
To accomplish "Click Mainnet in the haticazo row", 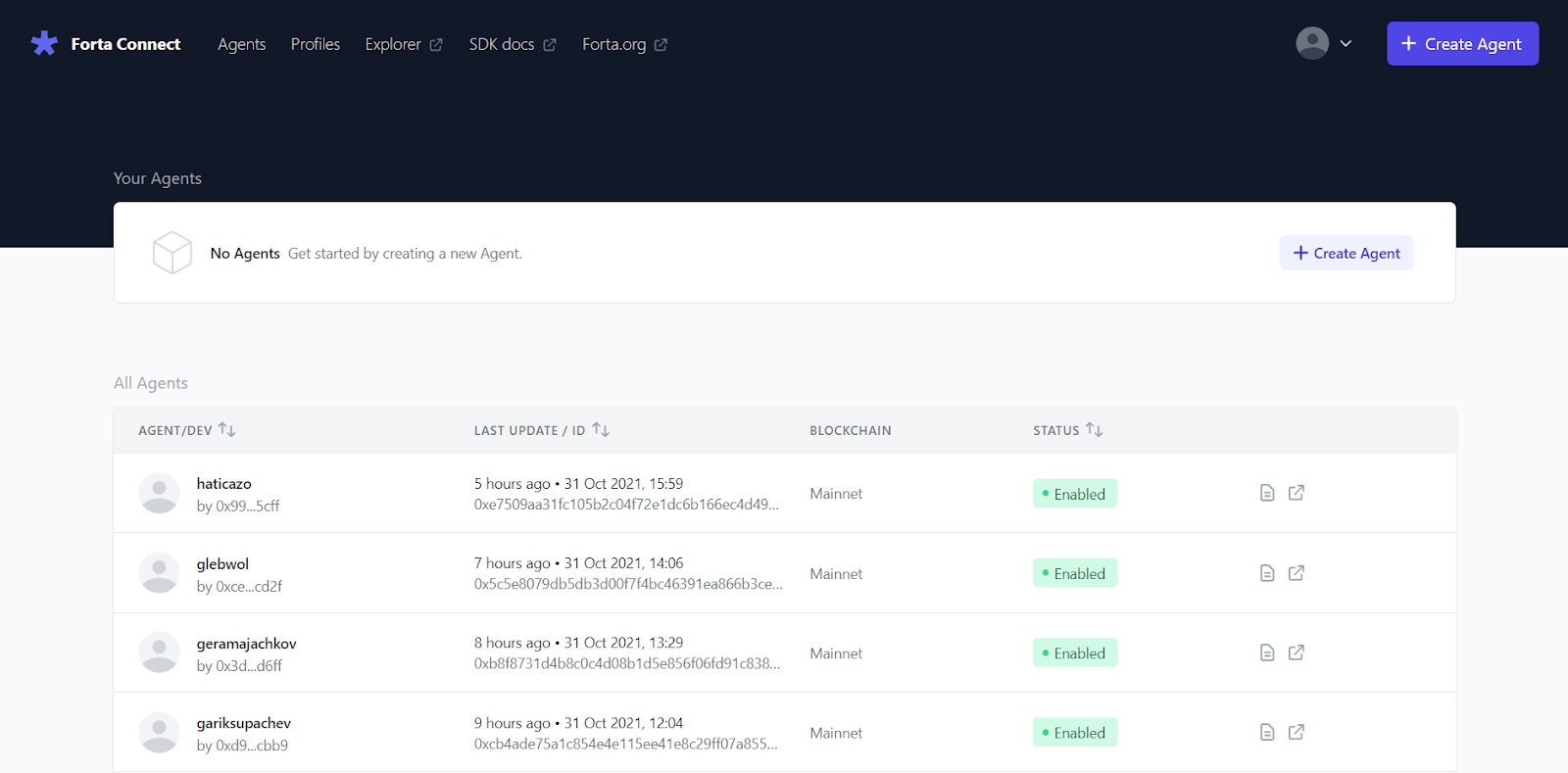I will (x=836, y=493).
